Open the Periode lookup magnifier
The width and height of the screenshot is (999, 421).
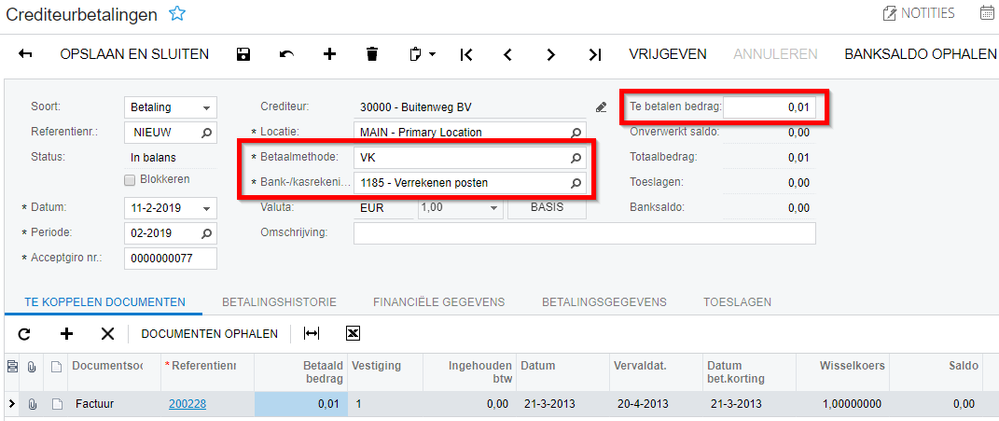(x=206, y=233)
